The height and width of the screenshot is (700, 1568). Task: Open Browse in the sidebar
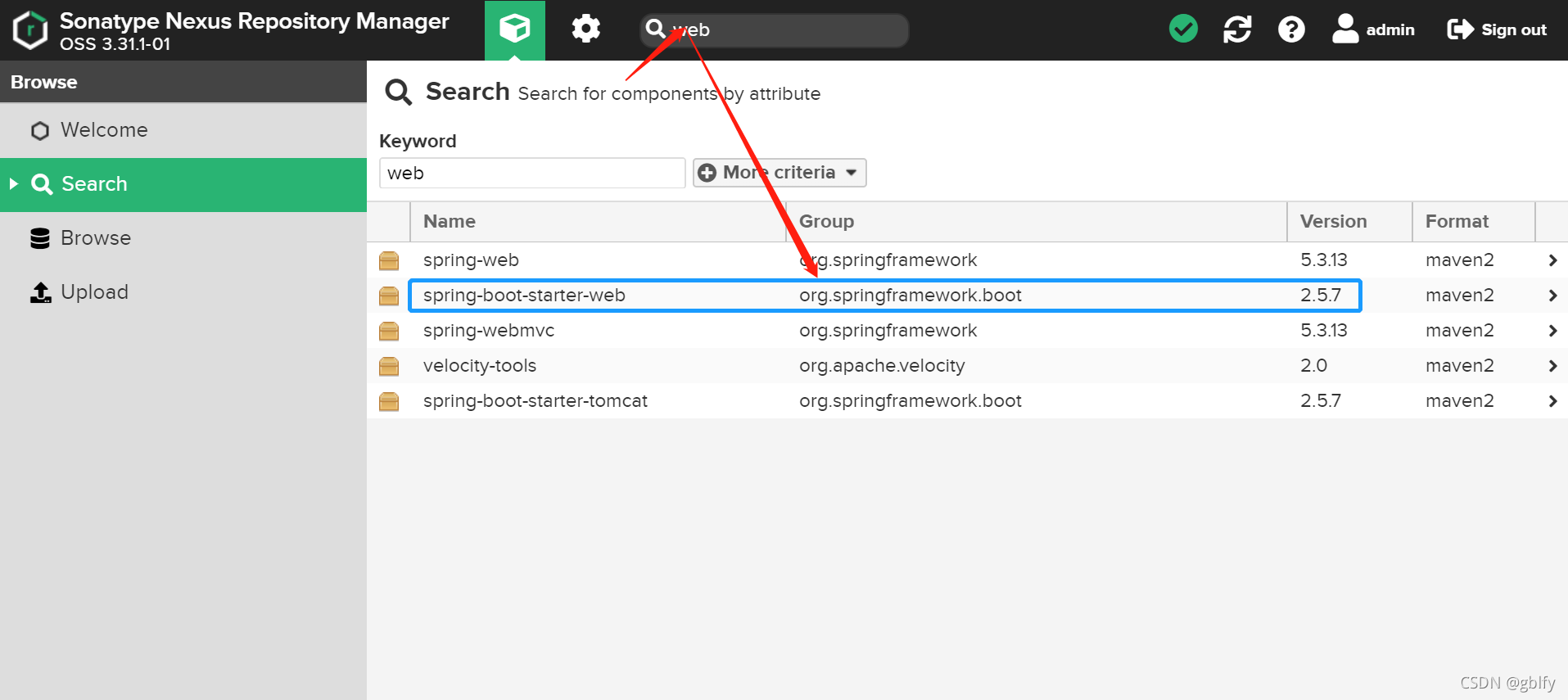pos(183,238)
